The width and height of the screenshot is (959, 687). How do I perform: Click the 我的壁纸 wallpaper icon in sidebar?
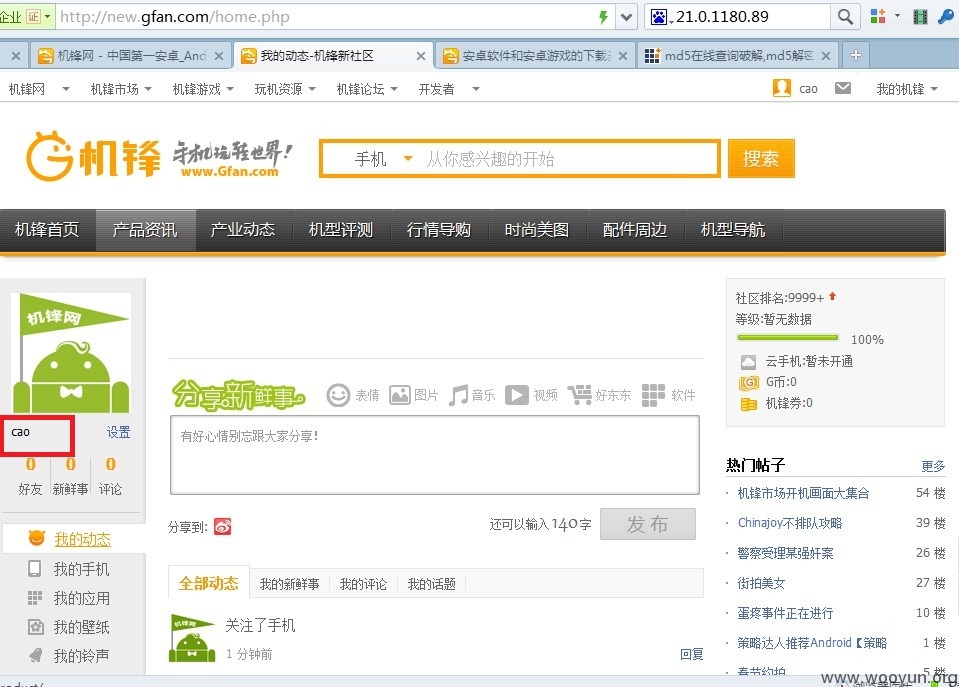(x=35, y=626)
